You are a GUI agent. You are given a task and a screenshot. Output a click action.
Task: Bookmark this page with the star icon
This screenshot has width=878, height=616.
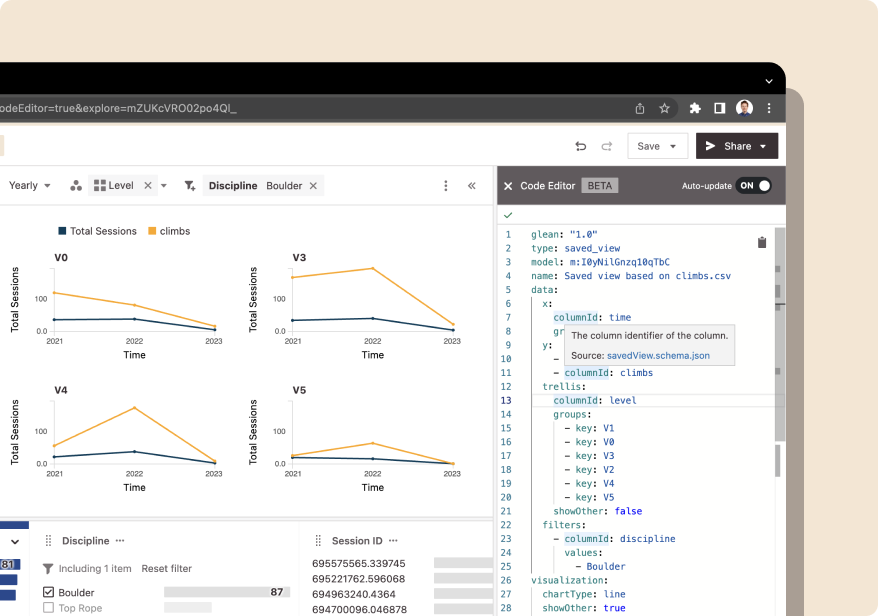coord(664,108)
